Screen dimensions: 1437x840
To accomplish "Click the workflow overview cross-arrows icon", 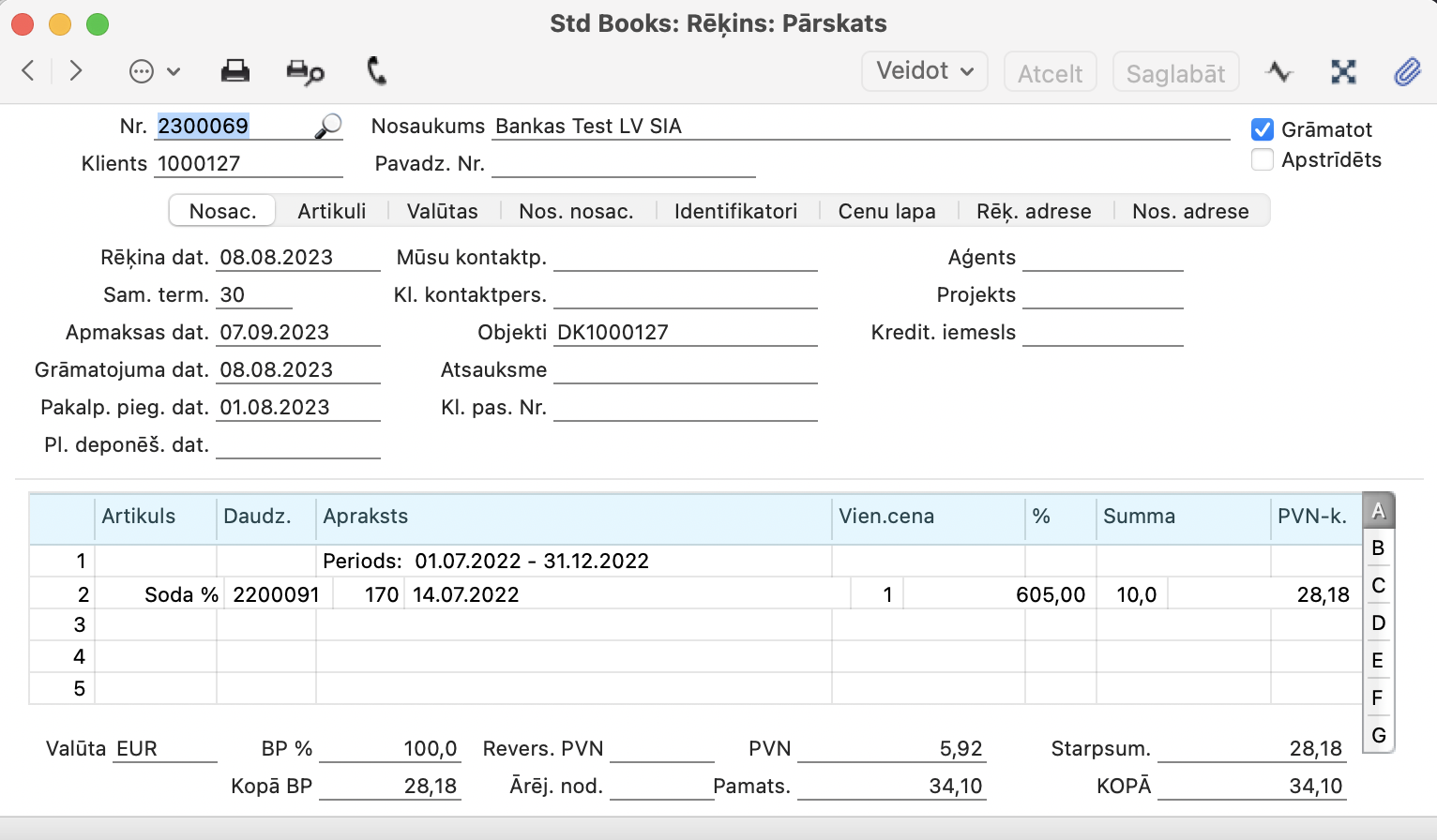I will (1343, 71).
